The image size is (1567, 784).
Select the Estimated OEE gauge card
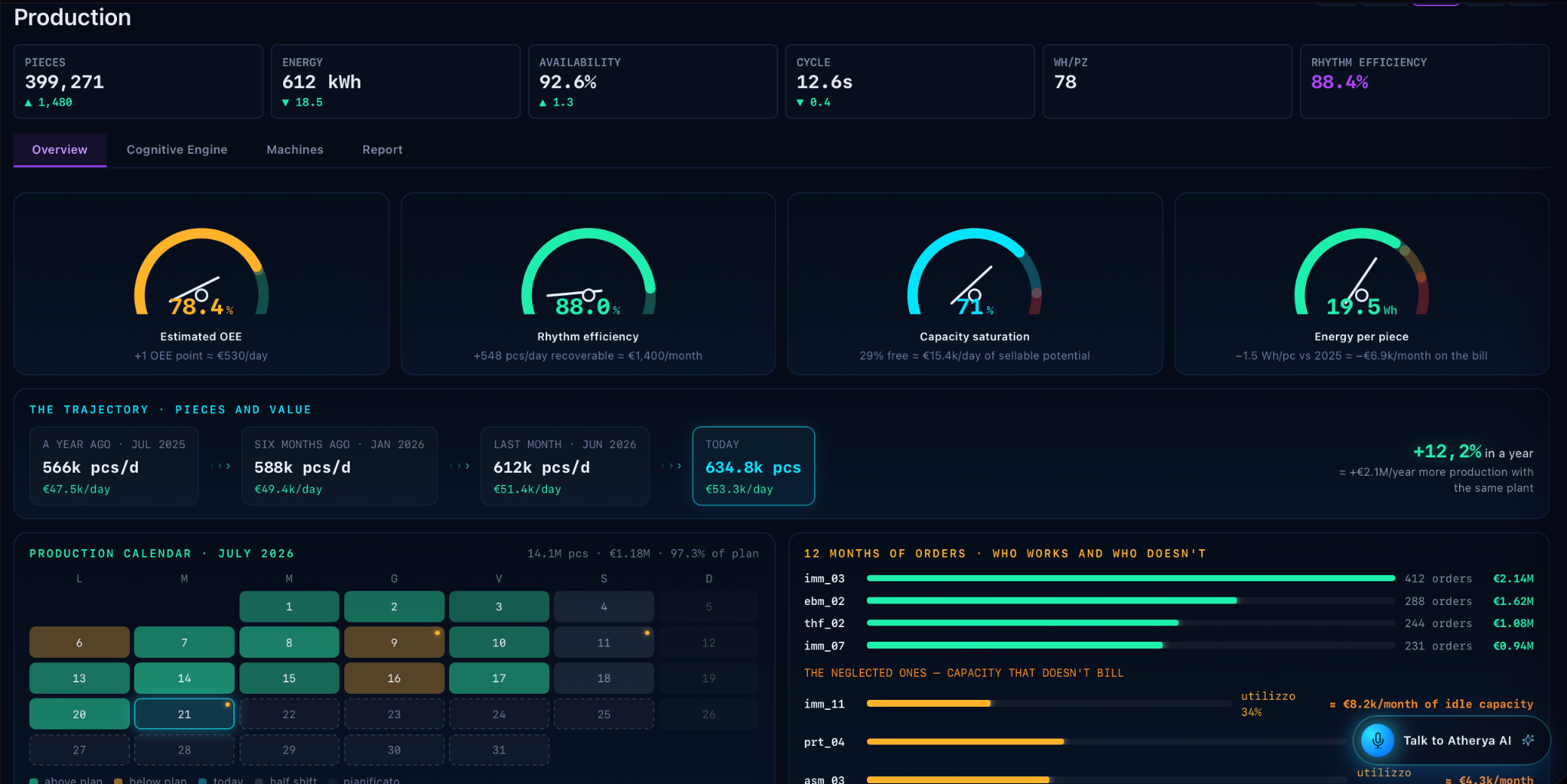[x=201, y=284]
